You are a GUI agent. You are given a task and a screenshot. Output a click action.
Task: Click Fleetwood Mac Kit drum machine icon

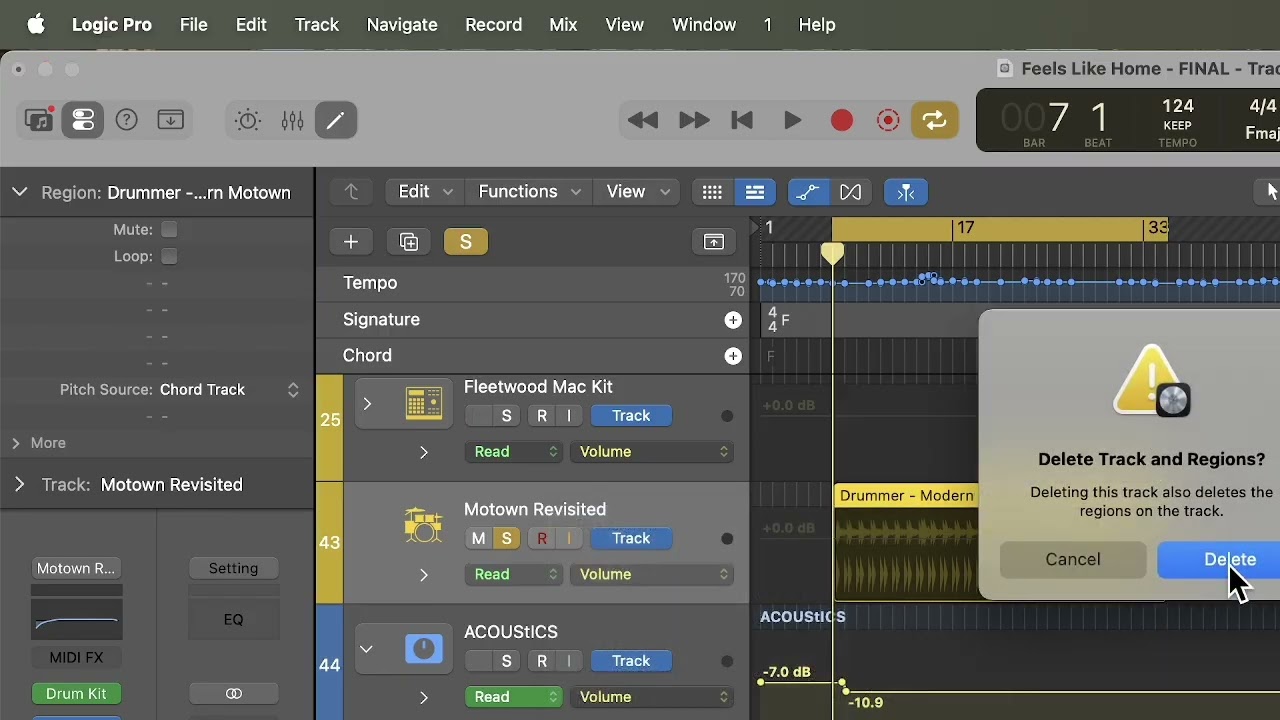pos(424,403)
